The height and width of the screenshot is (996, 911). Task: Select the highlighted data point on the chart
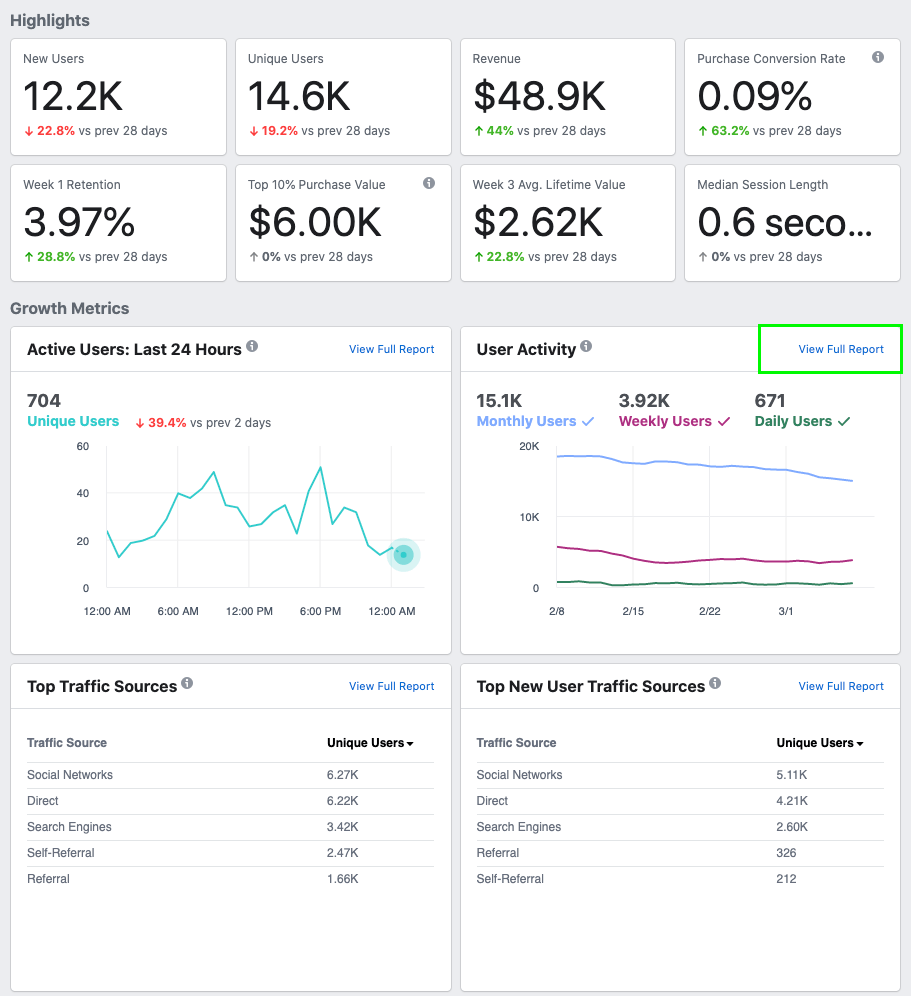click(403, 554)
